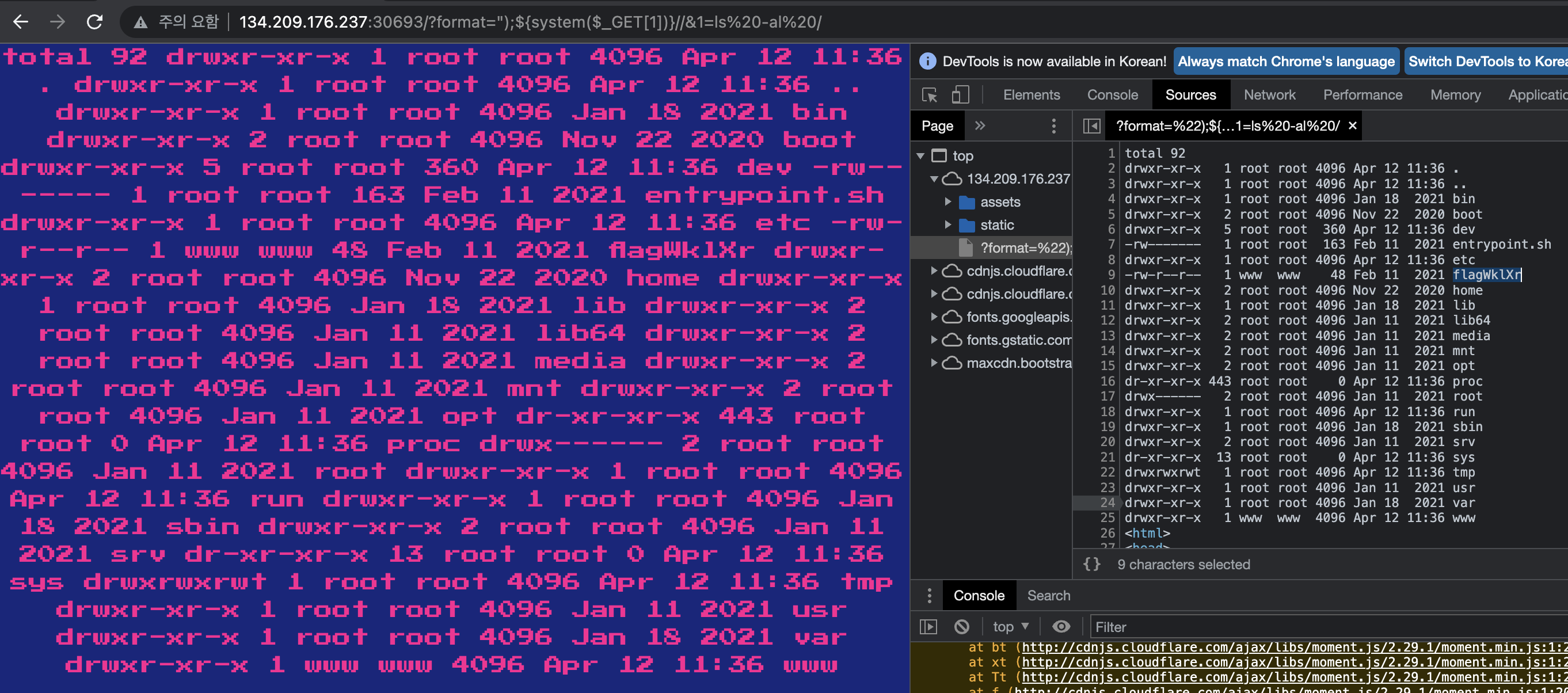Open the Elements tab
Screen dimensions: 1568x693
click(1031, 95)
